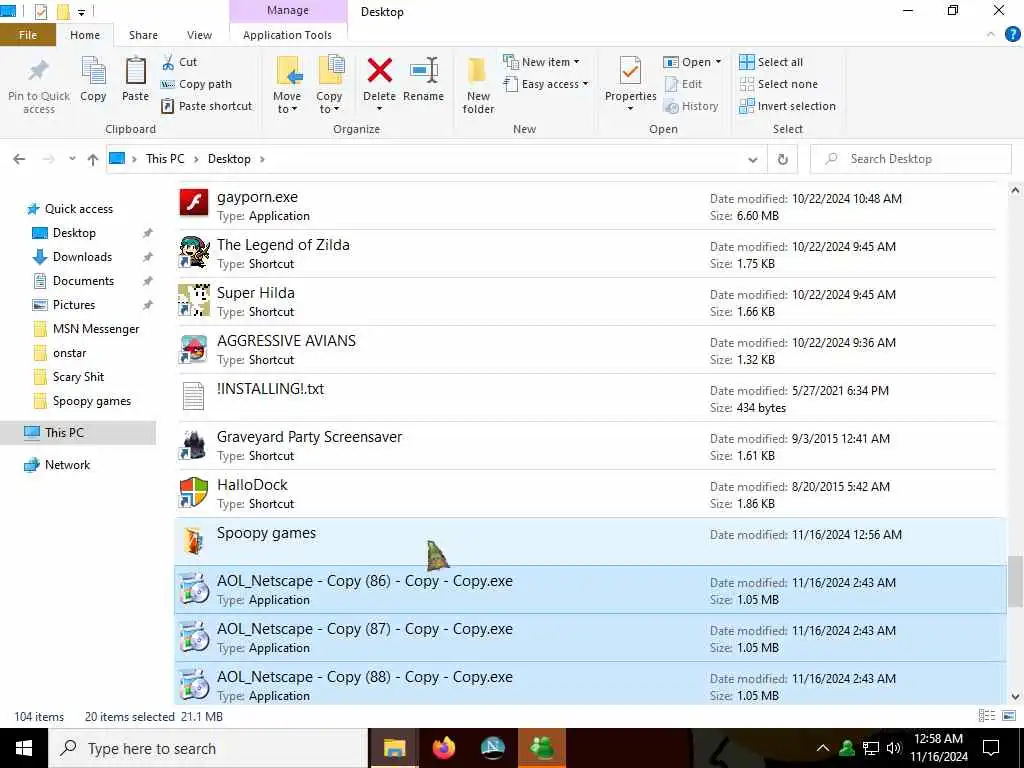
Task: Click the file list vertical scrollbar
Action: point(1015,581)
